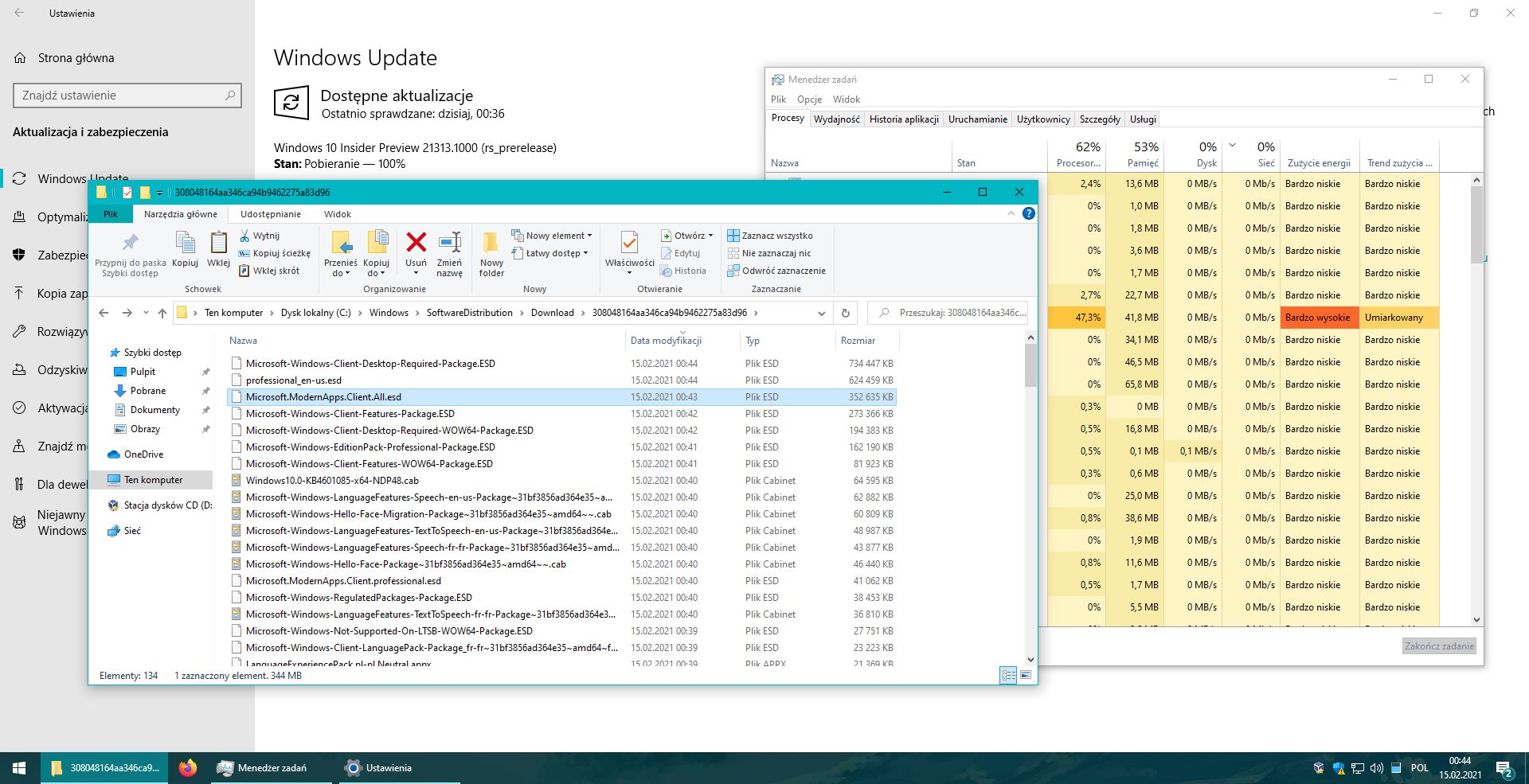Open Firefox from the taskbar
This screenshot has height=784, width=1529.
188,768
